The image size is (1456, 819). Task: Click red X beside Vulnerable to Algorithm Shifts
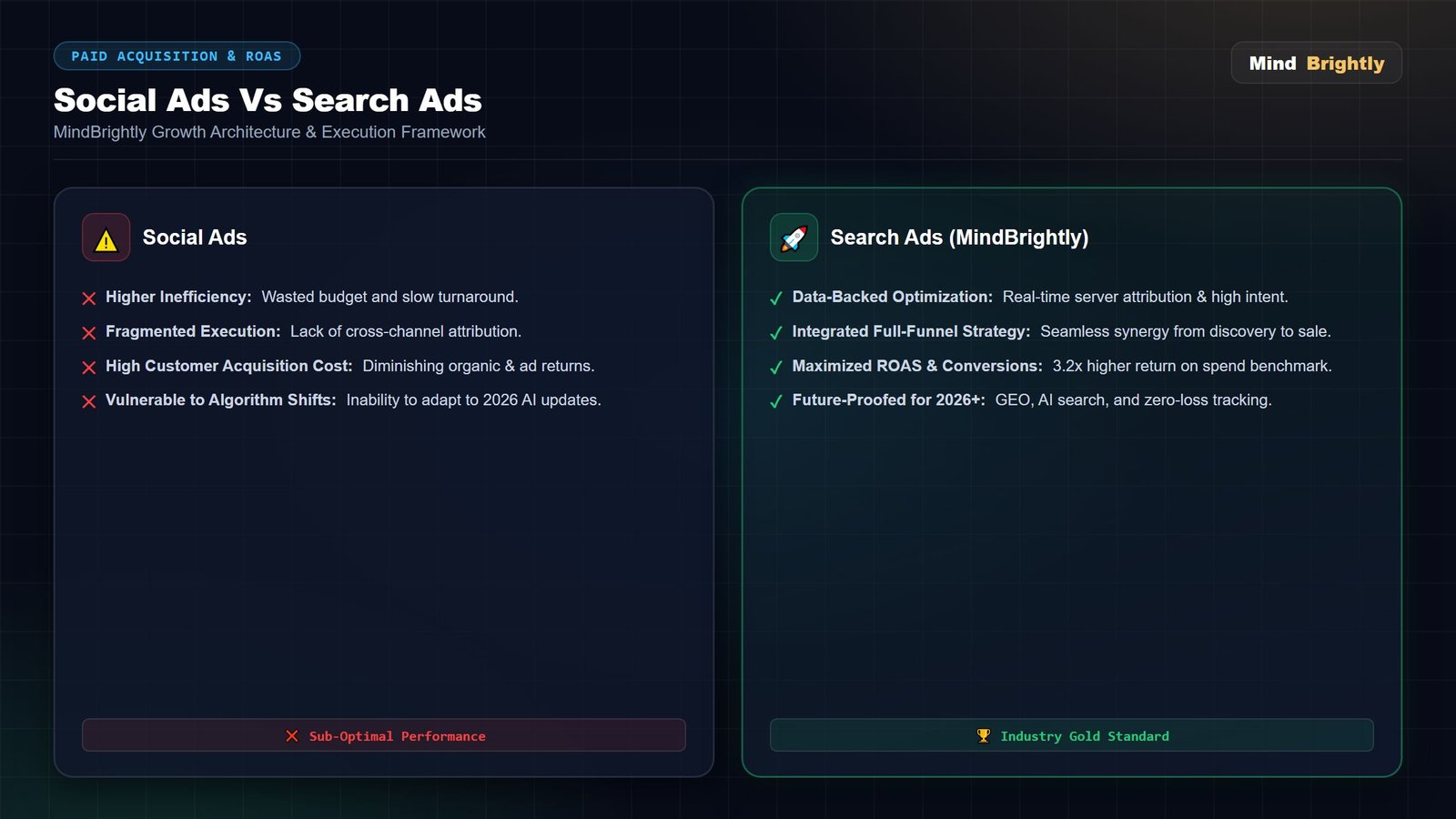coord(89,401)
